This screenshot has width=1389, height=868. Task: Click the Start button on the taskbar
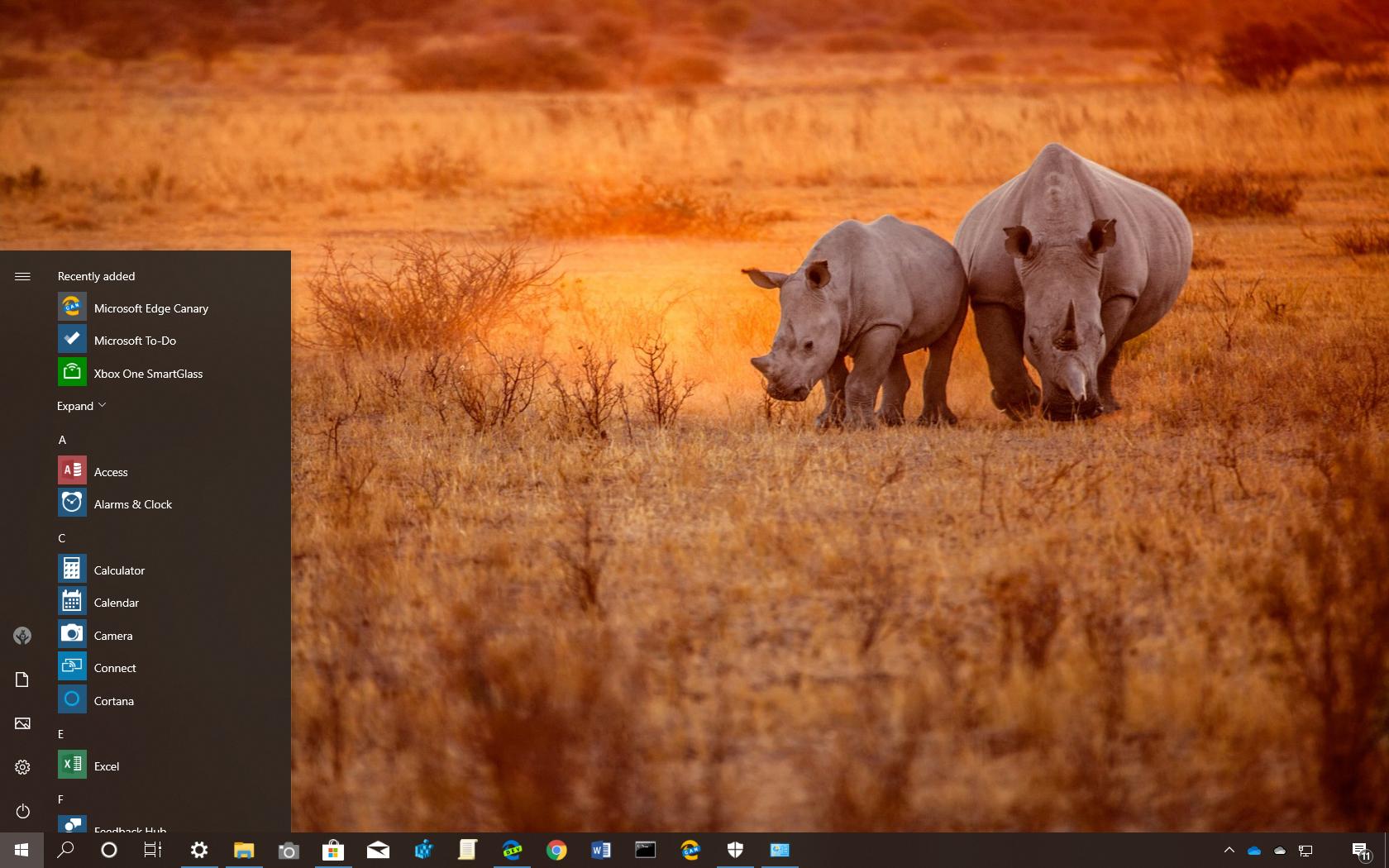click(20, 850)
